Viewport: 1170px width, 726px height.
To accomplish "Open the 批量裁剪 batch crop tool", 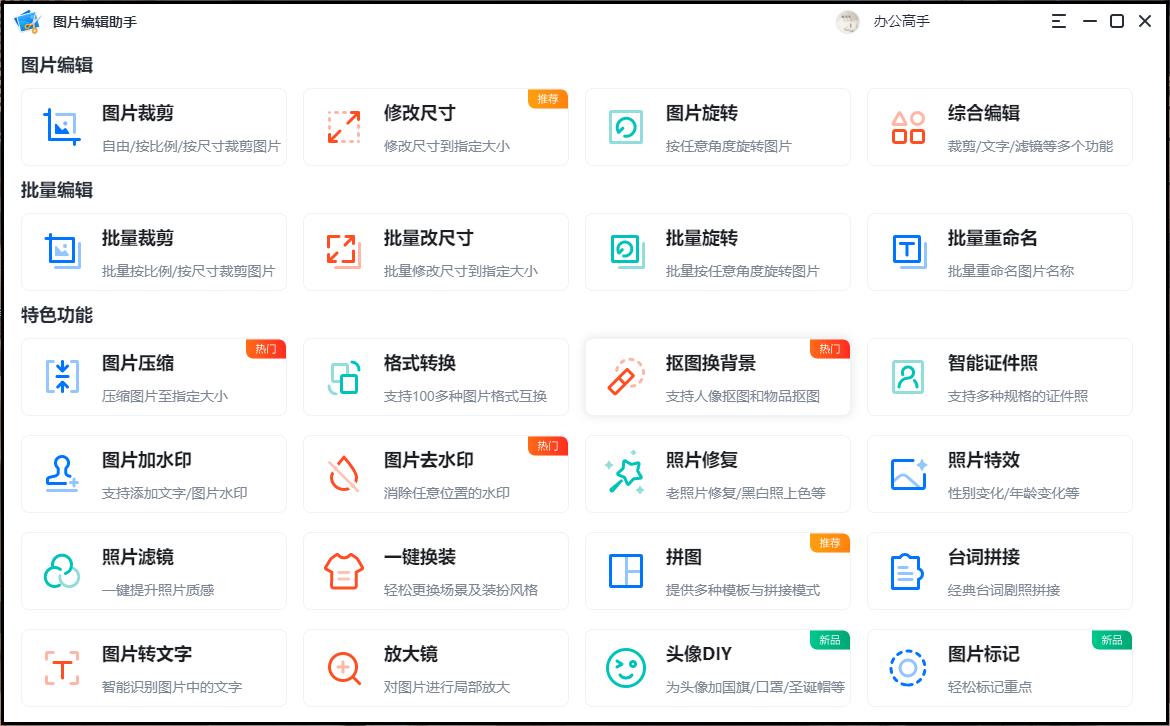I will coord(154,251).
